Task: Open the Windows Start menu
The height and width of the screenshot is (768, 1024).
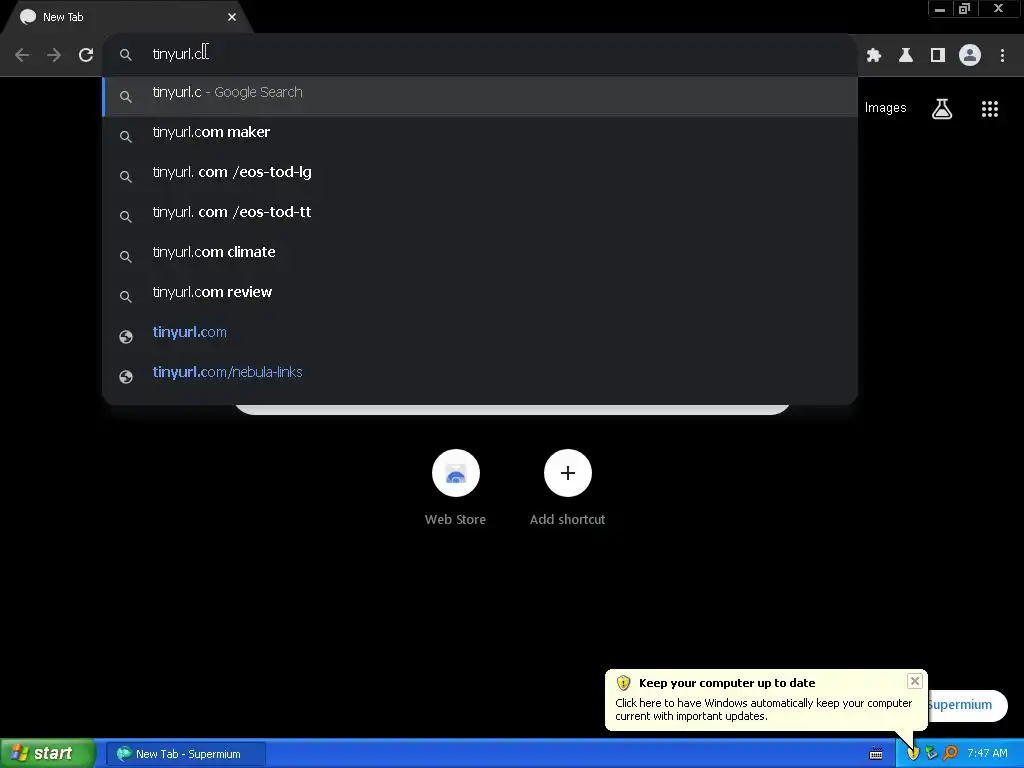Action: click(x=48, y=753)
